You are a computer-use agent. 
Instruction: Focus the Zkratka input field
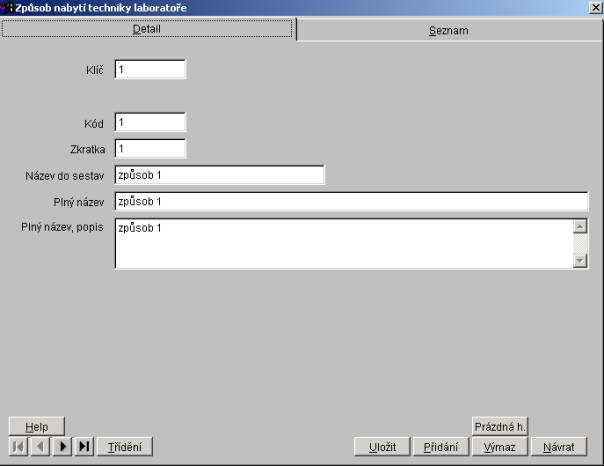point(150,148)
